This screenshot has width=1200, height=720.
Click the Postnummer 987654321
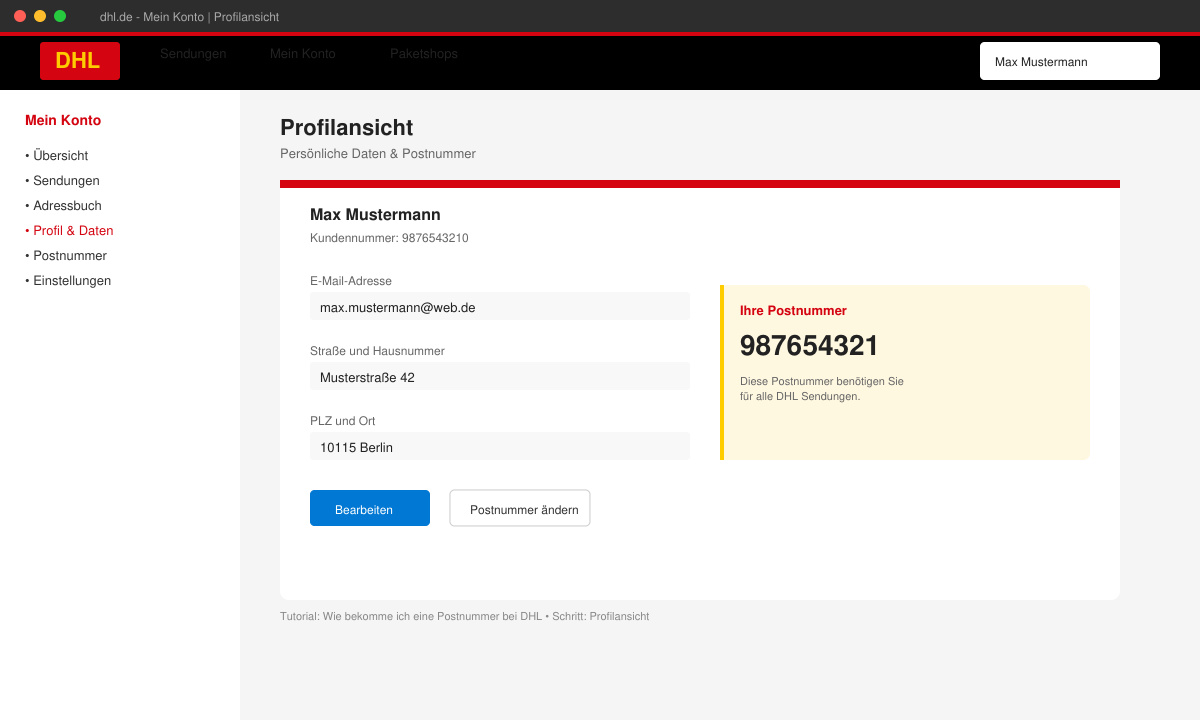tap(809, 346)
